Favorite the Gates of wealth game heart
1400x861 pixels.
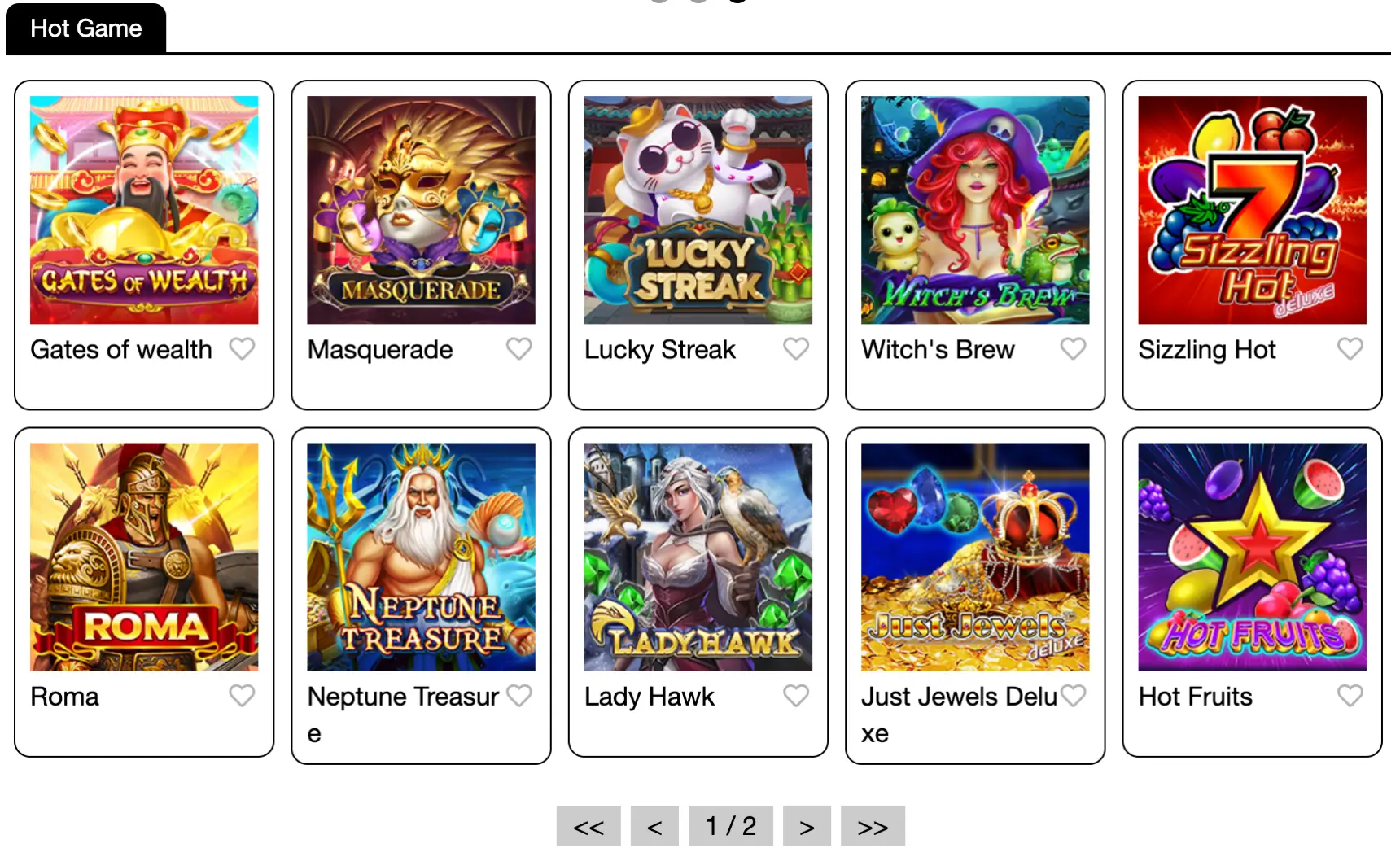pyautogui.click(x=242, y=349)
